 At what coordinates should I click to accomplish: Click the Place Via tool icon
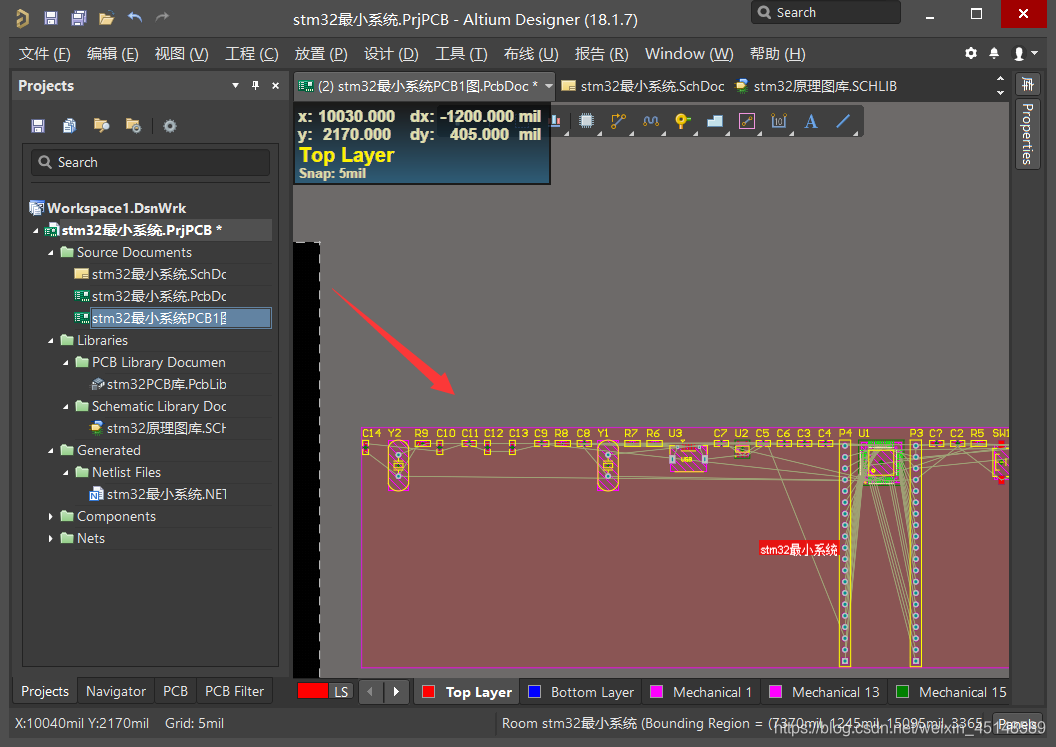coord(682,121)
